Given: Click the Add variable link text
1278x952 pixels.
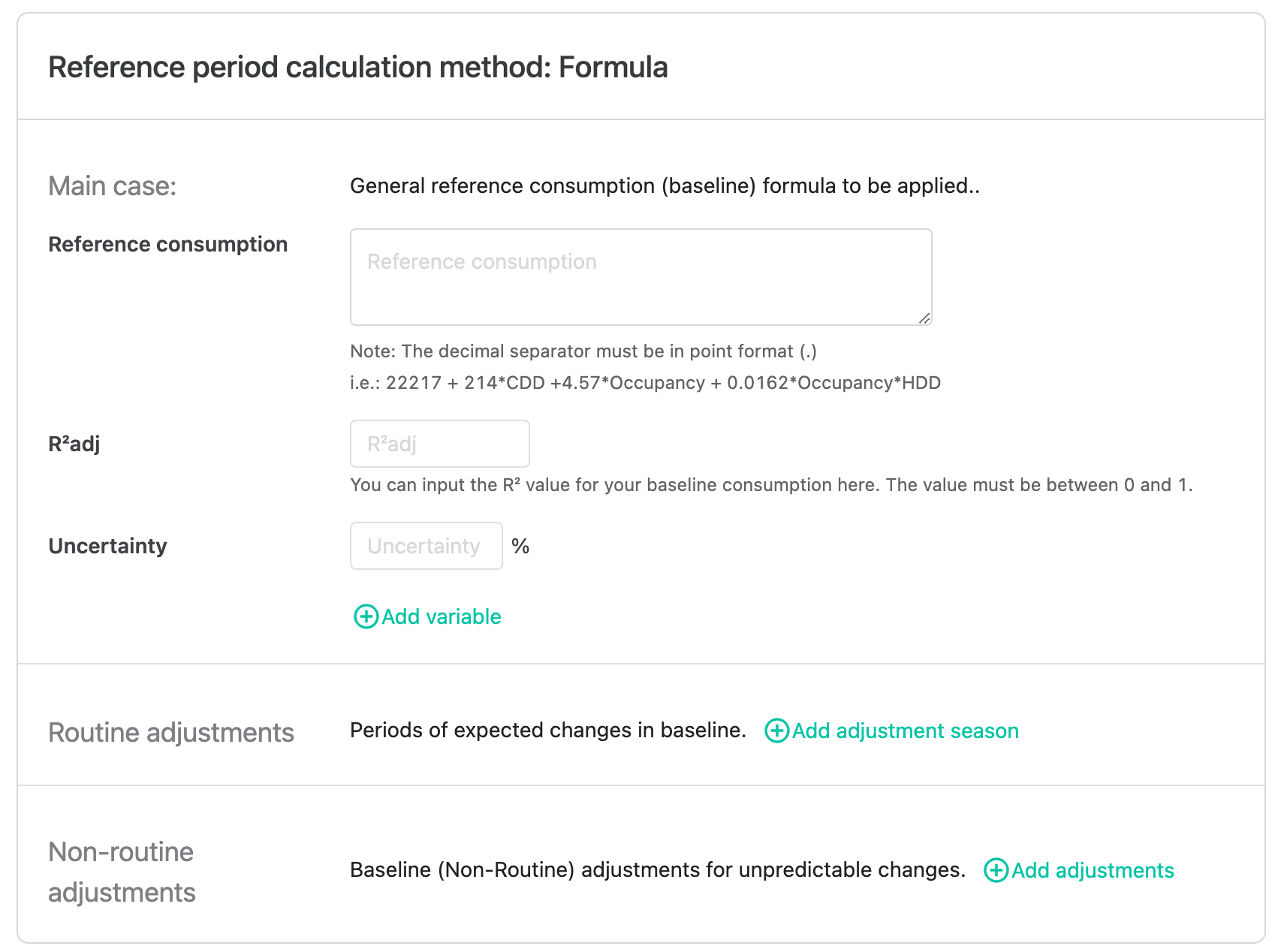Looking at the screenshot, I should (442, 616).
